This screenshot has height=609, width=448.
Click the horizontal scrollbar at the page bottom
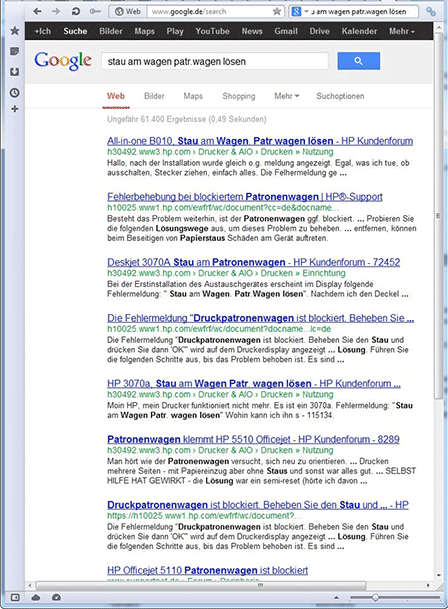pyautogui.click(x=200, y=585)
